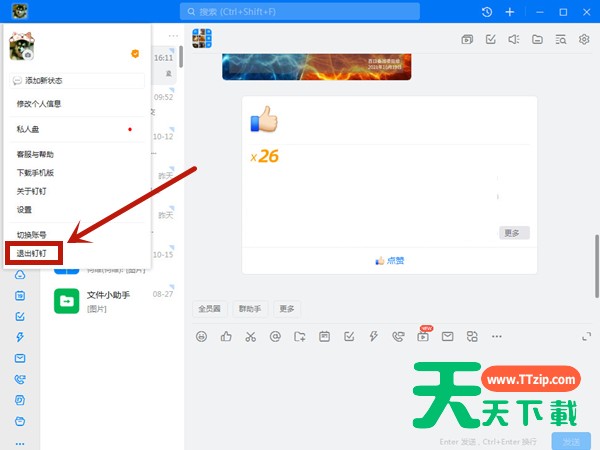Viewport: 600px width, 450px height.
Task: Click the plus icon in title bar
Action: point(510,12)
